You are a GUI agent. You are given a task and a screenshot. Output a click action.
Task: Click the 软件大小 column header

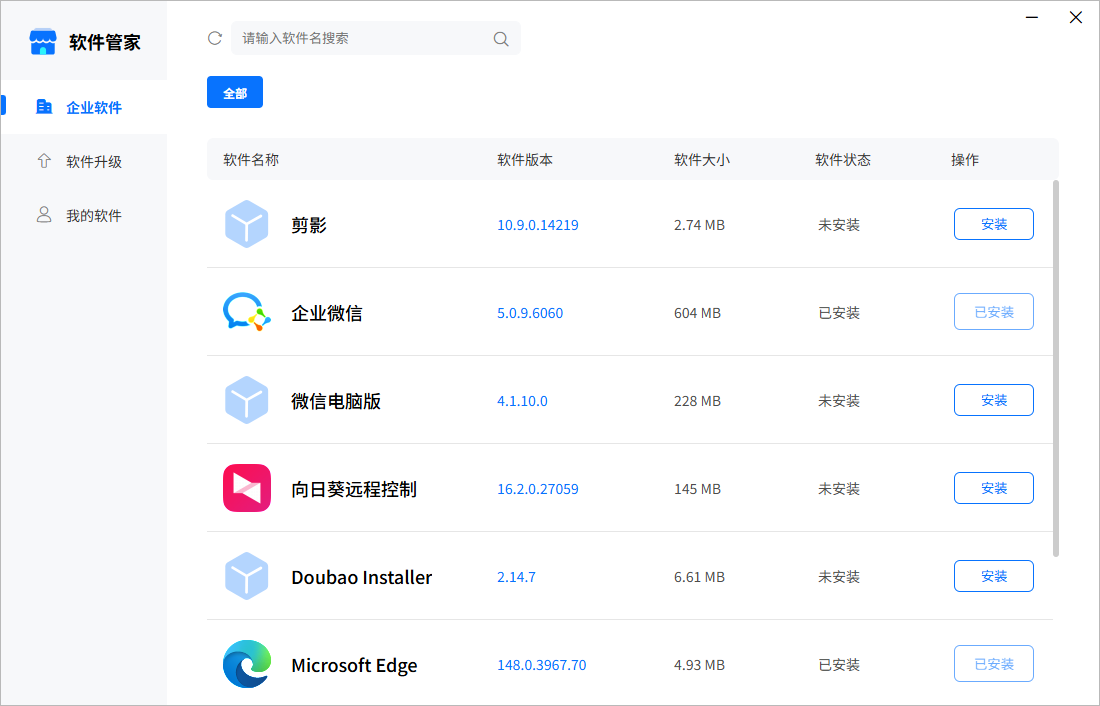[702, 159]
